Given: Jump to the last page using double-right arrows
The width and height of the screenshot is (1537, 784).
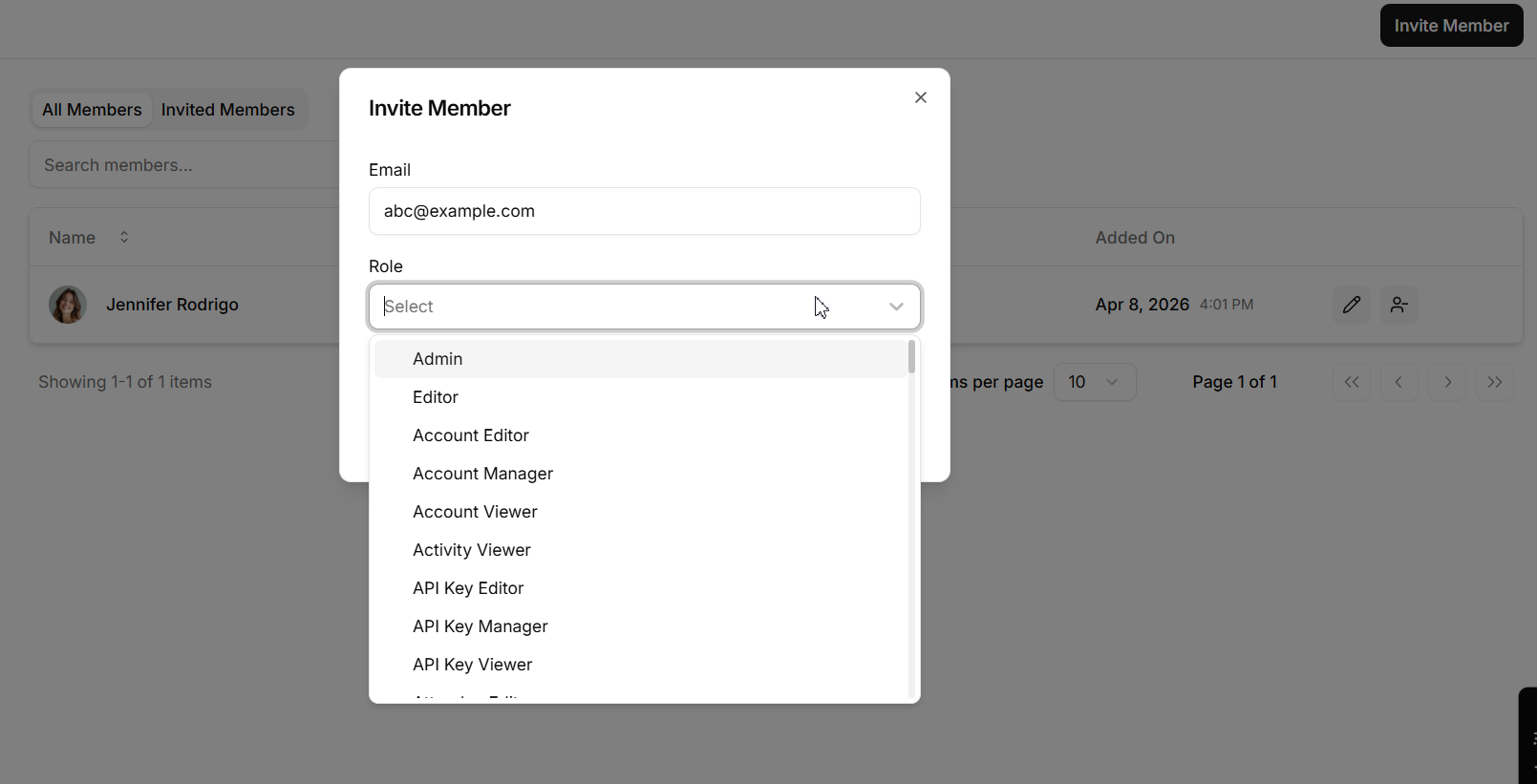Looking at the screenshot, I should pyautogui.click(x=1494, y=382).
